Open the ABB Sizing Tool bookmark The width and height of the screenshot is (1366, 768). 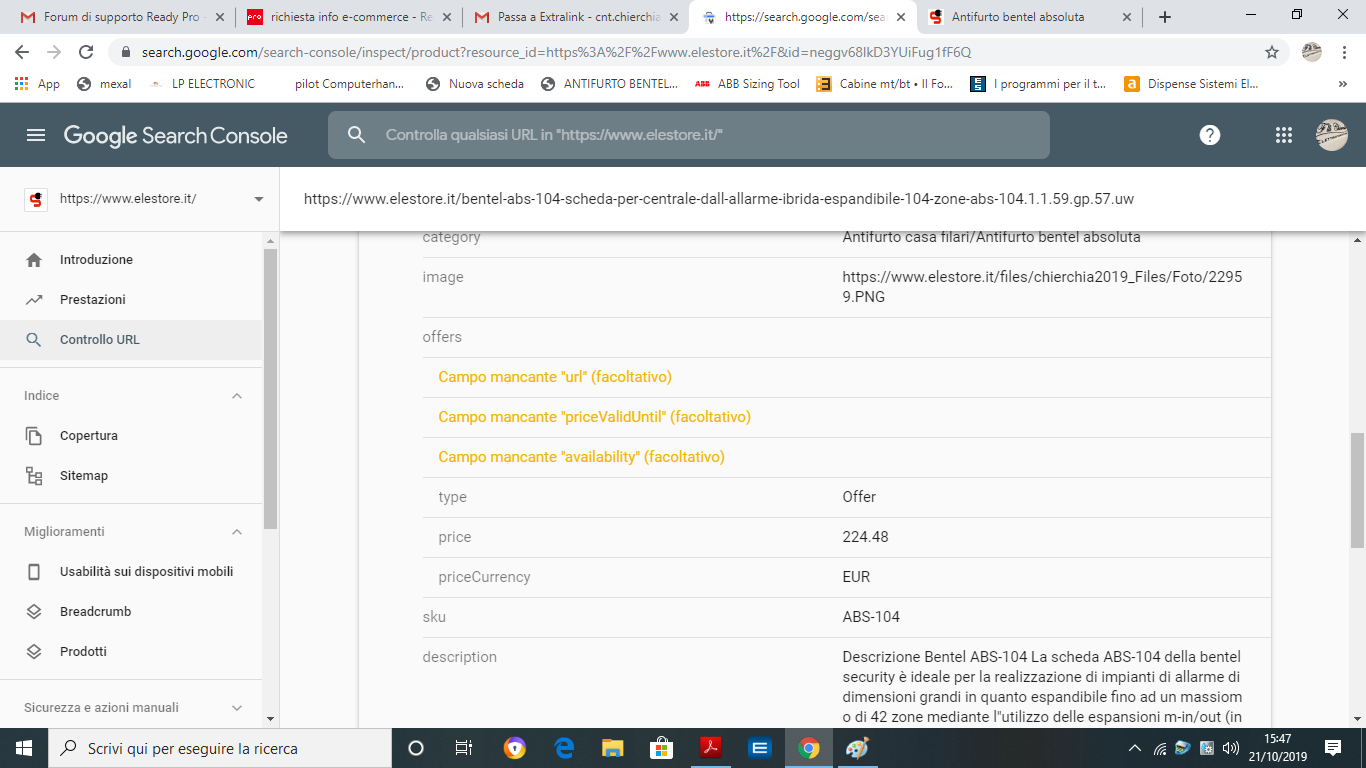tap(747, 84)
